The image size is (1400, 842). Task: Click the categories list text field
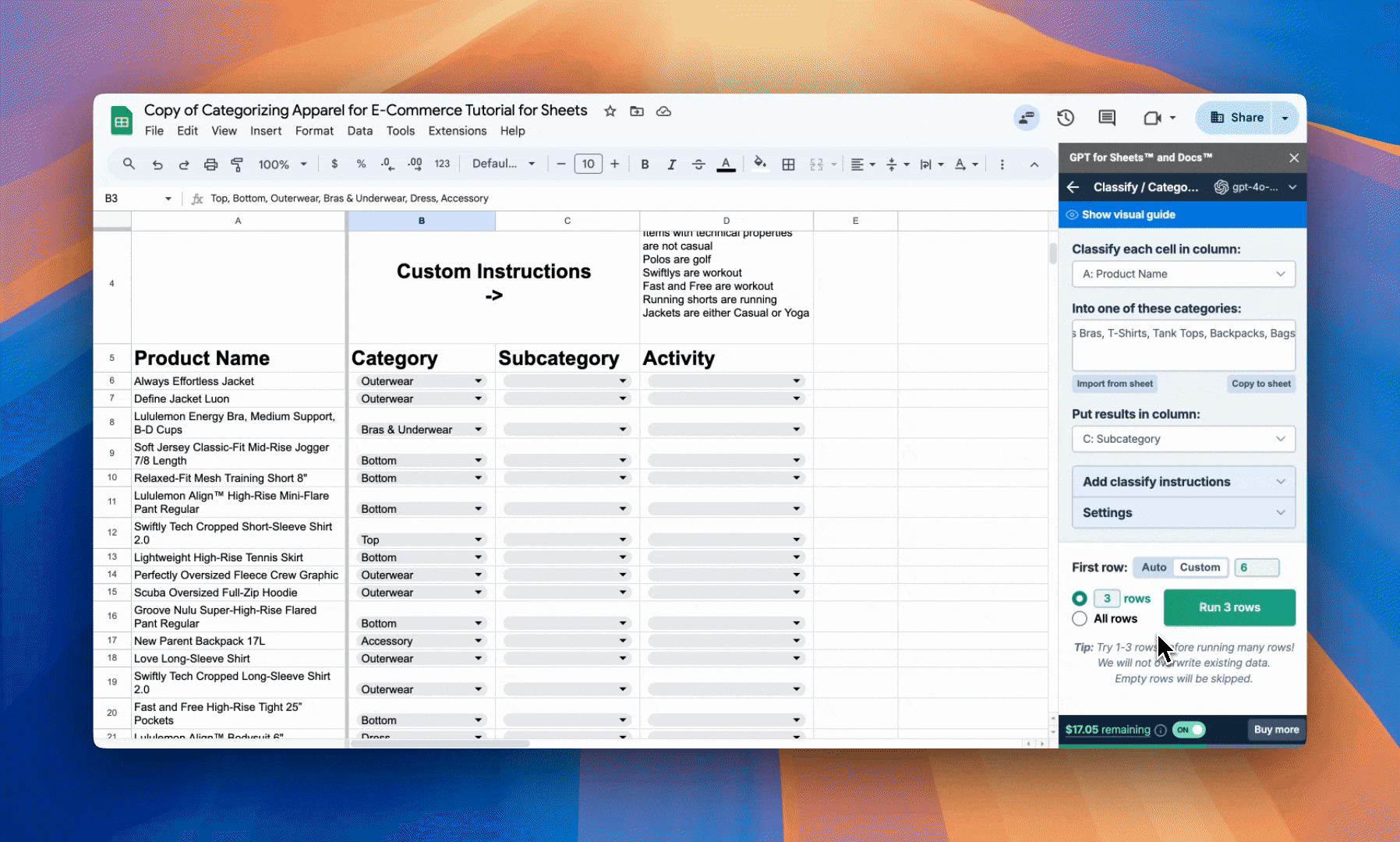click(x=1183, y=345)
